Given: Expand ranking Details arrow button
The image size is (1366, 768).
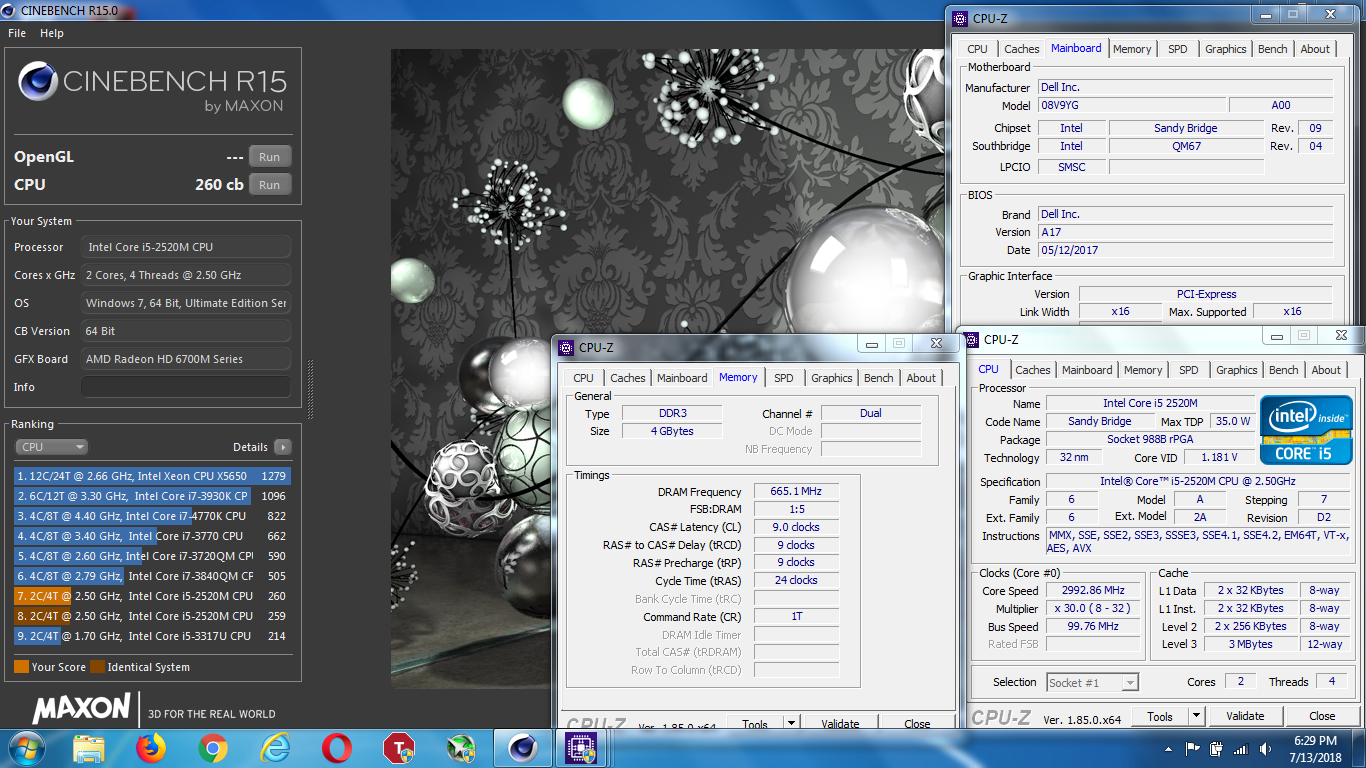Looking at the screenshot, I should coord(283,447).
